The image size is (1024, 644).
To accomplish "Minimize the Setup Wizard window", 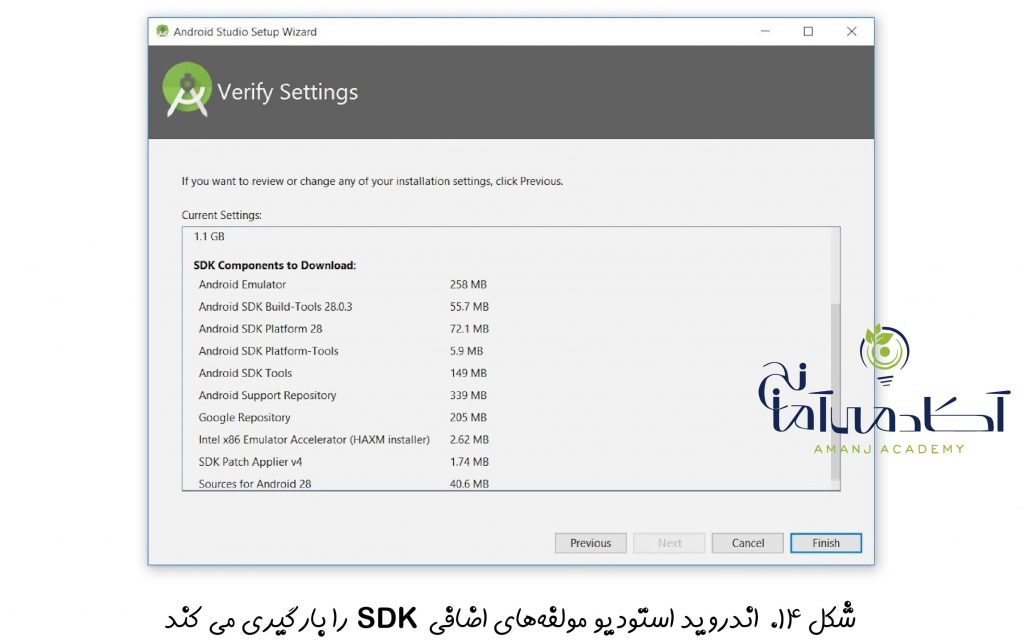I will click(x=765, y=31).
